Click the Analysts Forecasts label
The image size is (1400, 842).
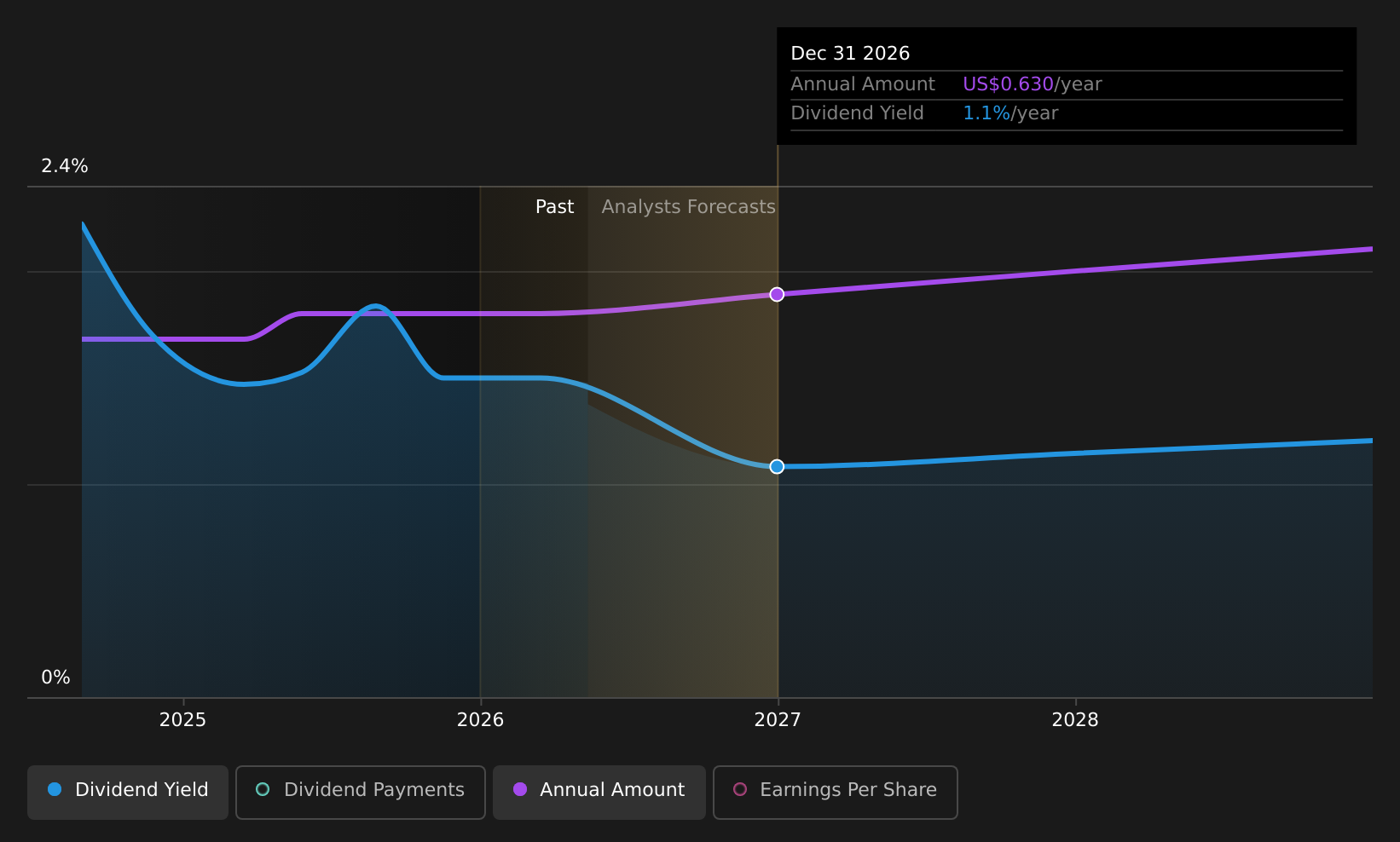point(689,207)
